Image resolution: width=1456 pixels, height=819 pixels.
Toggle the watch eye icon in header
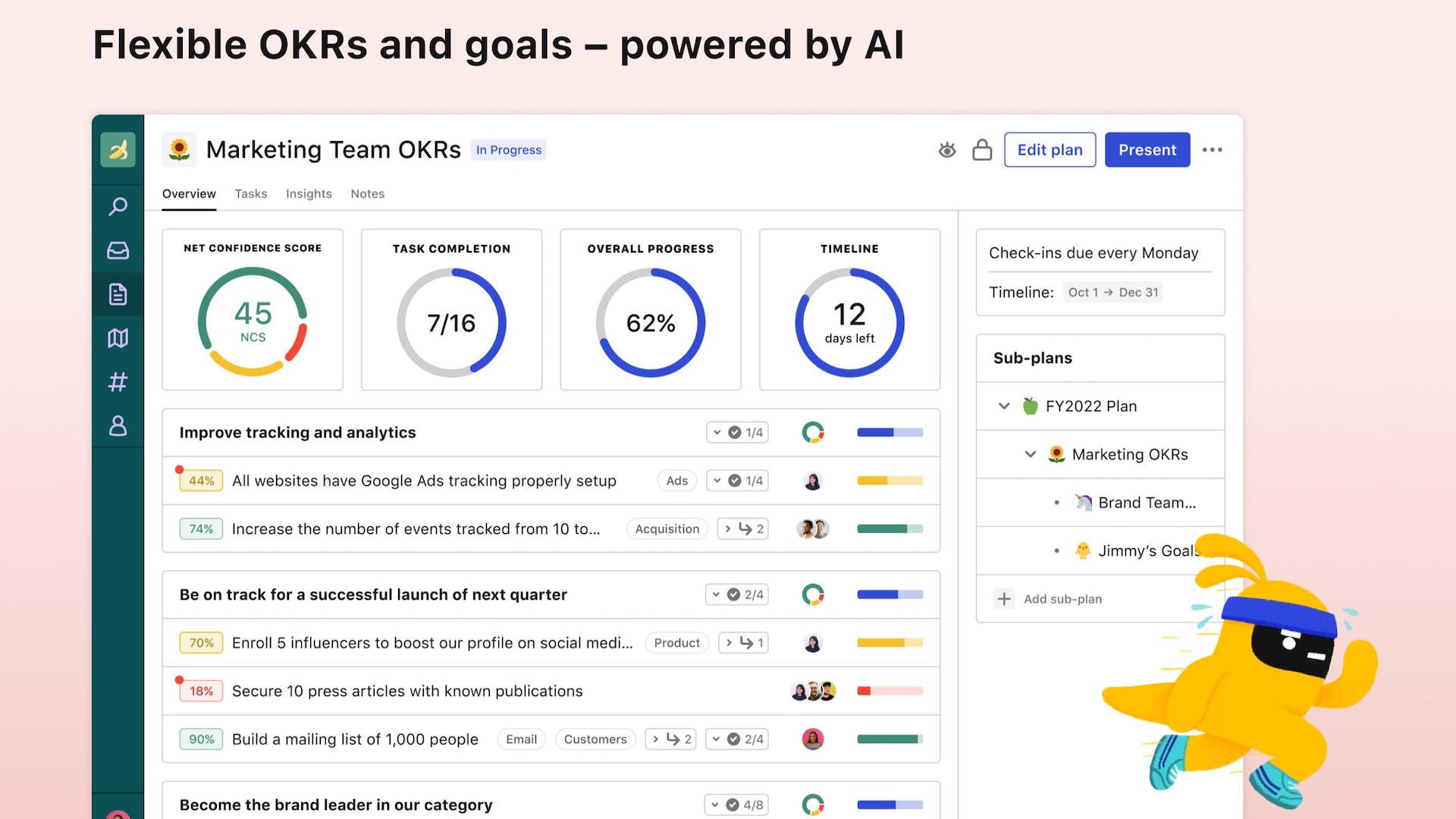click(946, 149)
